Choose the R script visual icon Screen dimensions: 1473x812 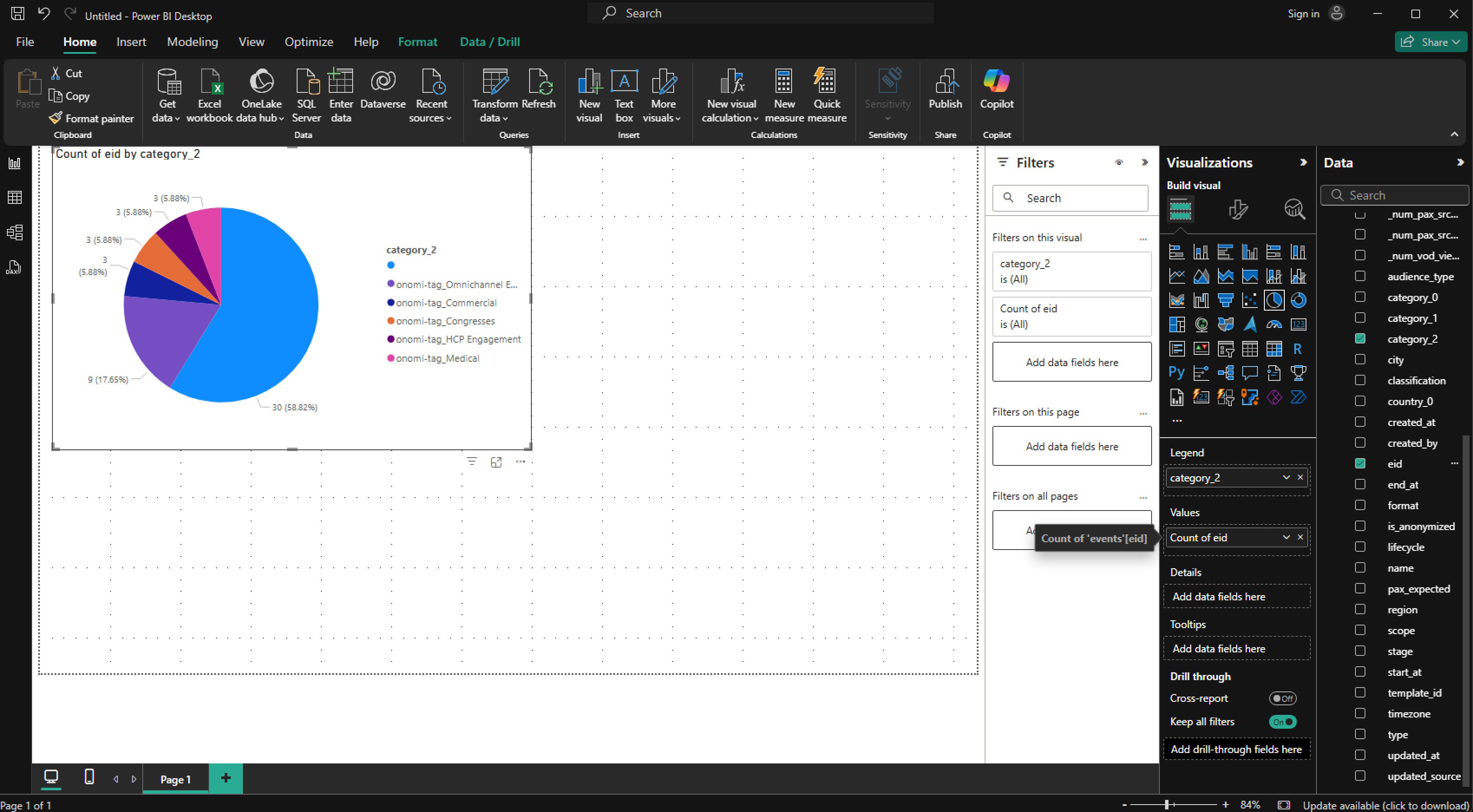1298,348
